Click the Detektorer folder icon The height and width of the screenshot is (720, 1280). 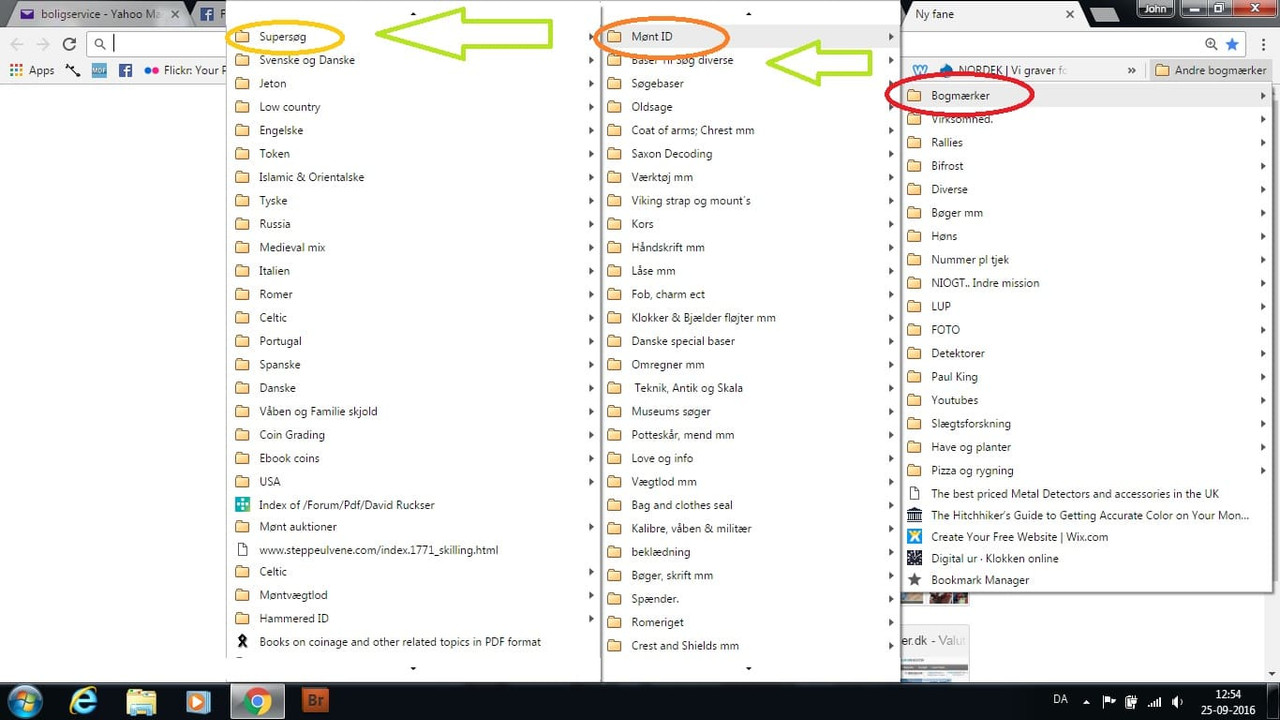[x=914, y=353]
